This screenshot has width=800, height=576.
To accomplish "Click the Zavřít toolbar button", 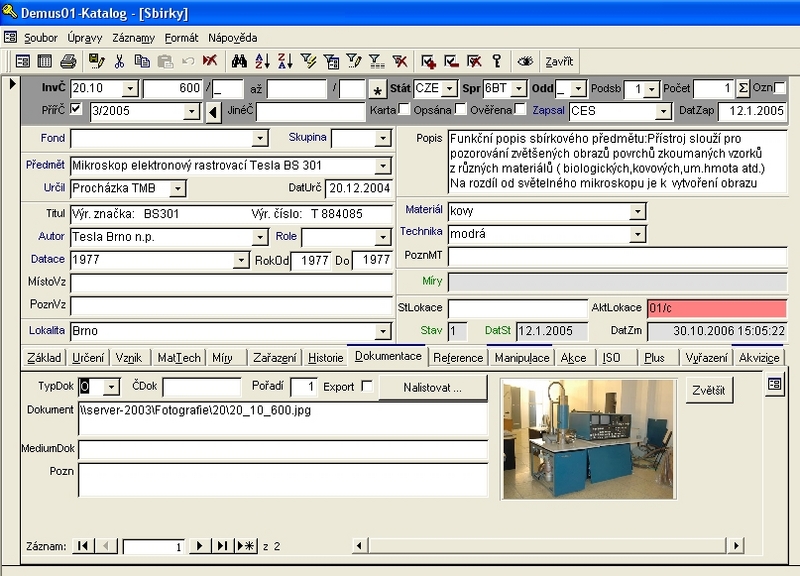I will pos(559,62).
